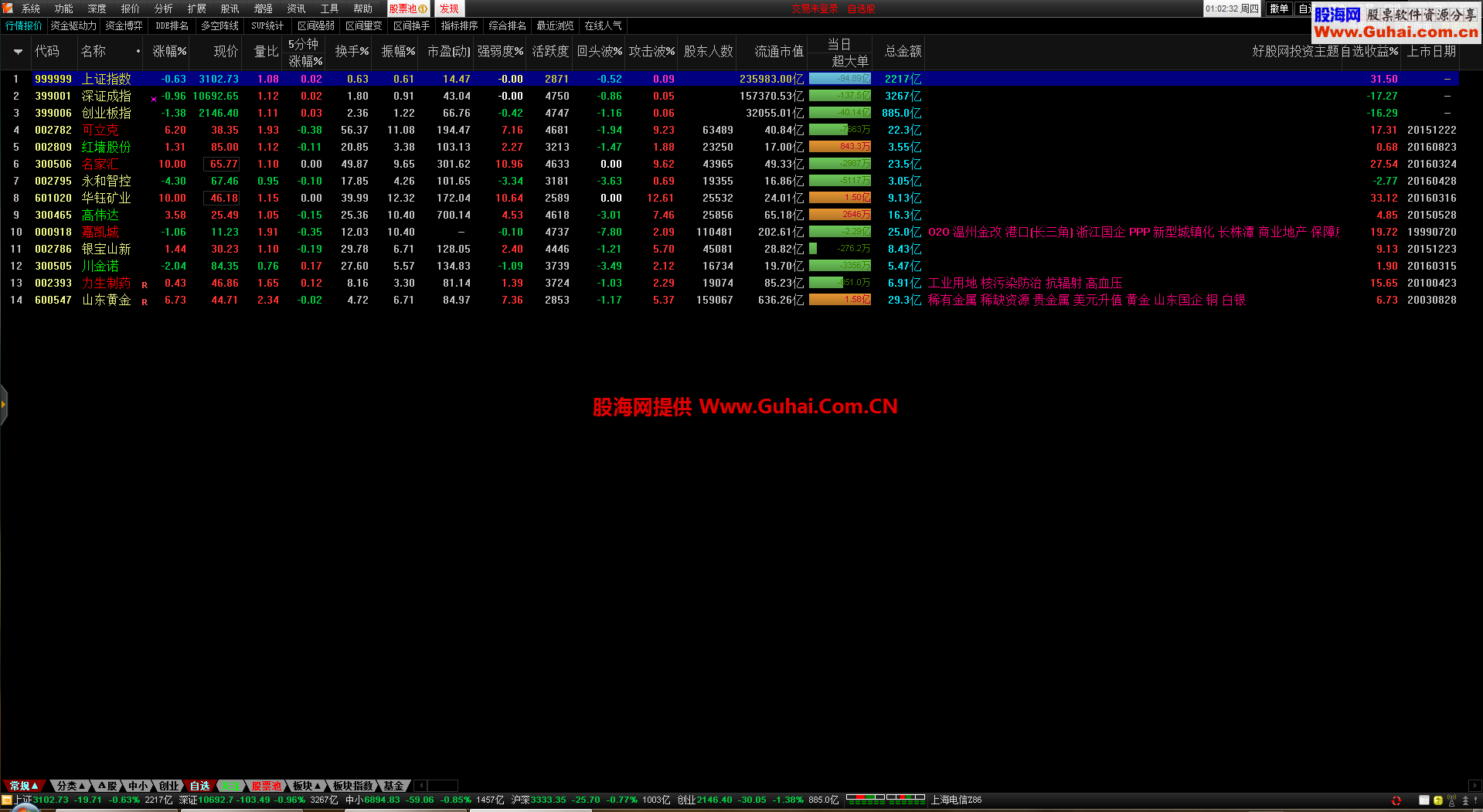Select the 板块指数 bottom tab
Image resolution: width=1483 pixels, height=812 pixels.
pyautogui.click(x=353, y=786)
